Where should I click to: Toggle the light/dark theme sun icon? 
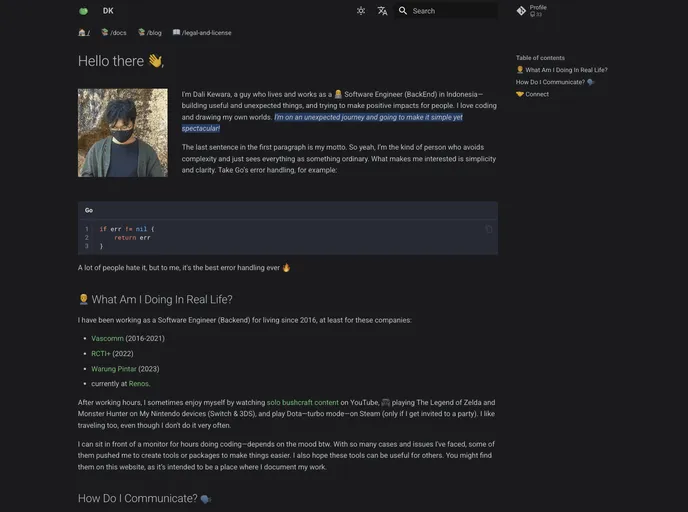361,11
